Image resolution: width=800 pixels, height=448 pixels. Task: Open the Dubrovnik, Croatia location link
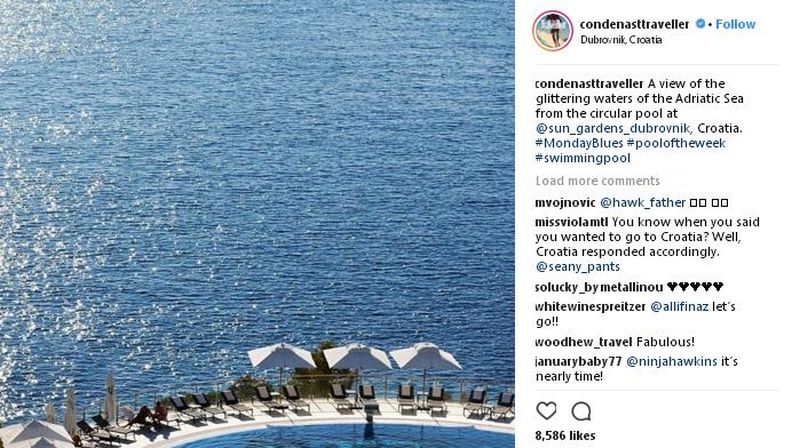(621, 40)
